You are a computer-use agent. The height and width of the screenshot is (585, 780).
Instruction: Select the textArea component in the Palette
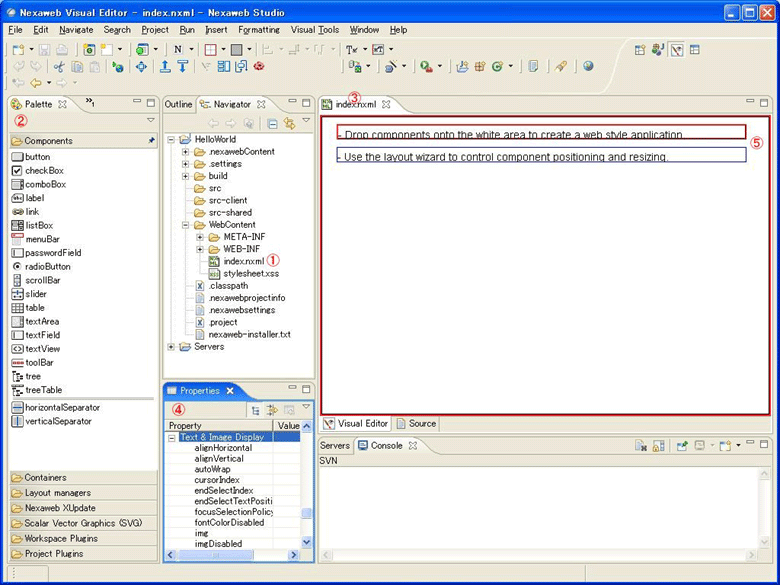click(x=35, y=321)
